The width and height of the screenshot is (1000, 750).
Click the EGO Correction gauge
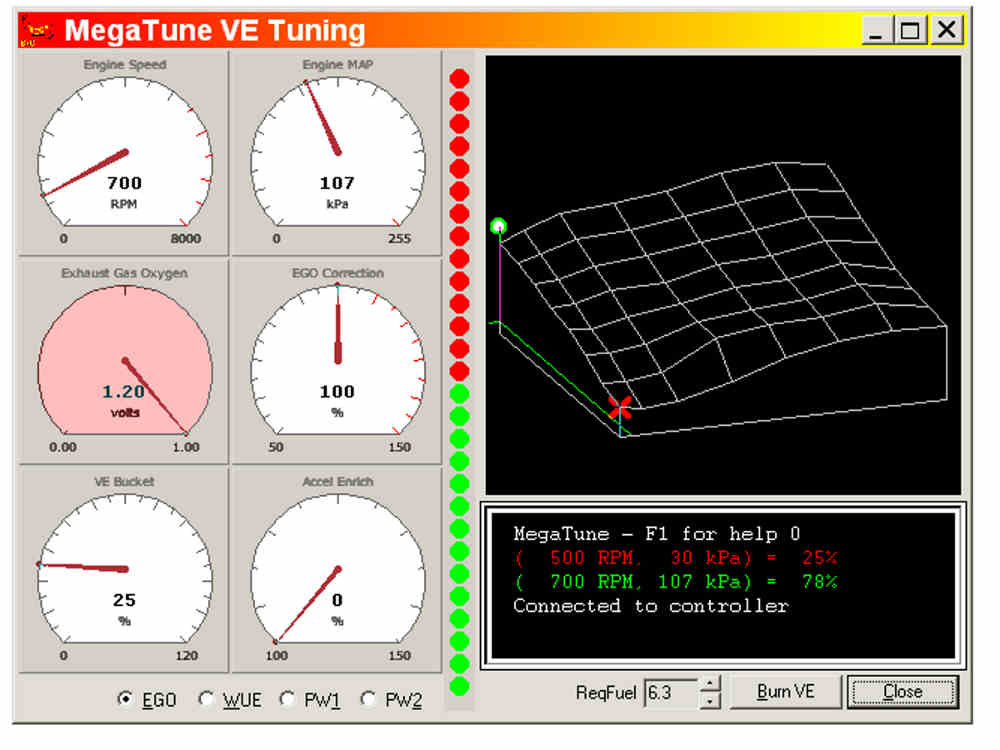(x=337, y=362)
